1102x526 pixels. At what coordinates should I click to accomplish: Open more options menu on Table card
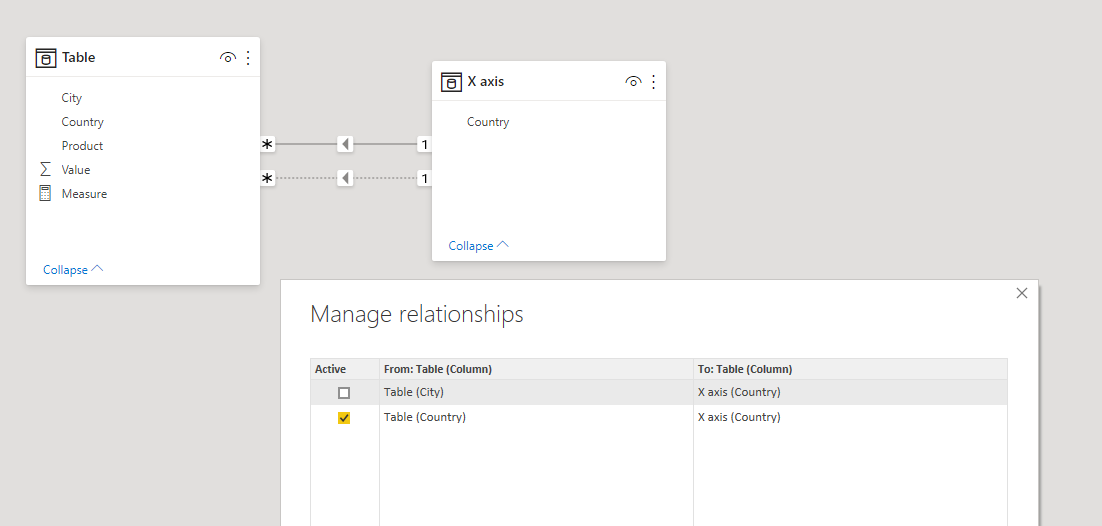click(x=248, y=58)
